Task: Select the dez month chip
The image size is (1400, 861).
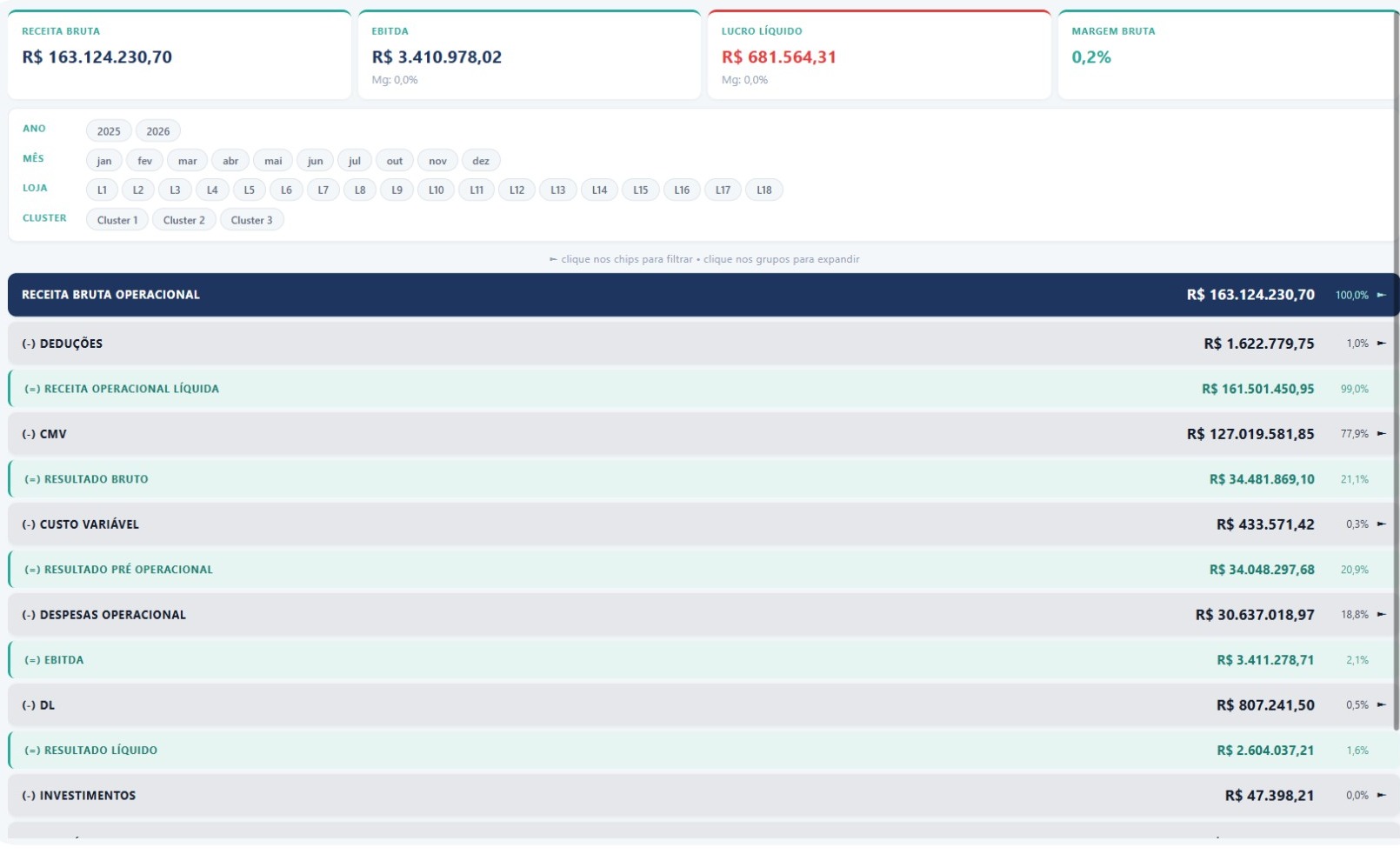Action: pyautogui.click(x=481, y=161)
